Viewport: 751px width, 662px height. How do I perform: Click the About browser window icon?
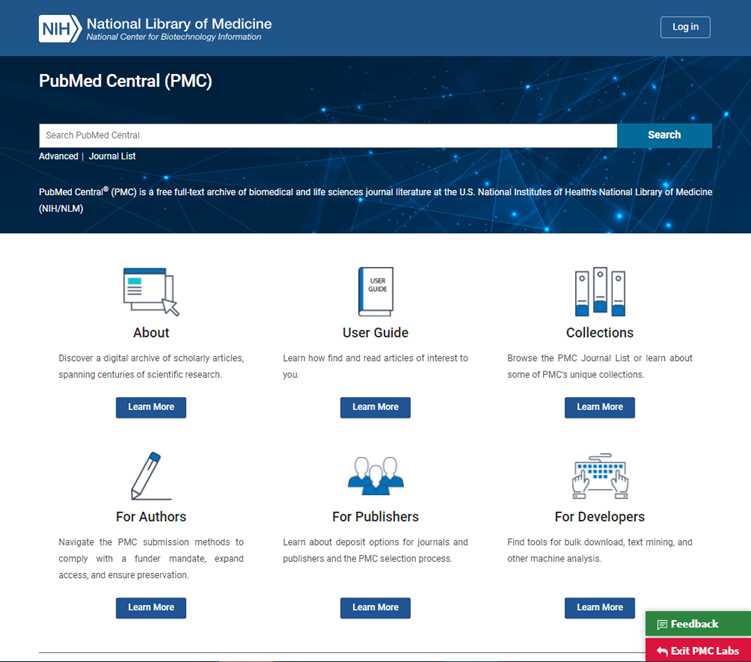151,292
